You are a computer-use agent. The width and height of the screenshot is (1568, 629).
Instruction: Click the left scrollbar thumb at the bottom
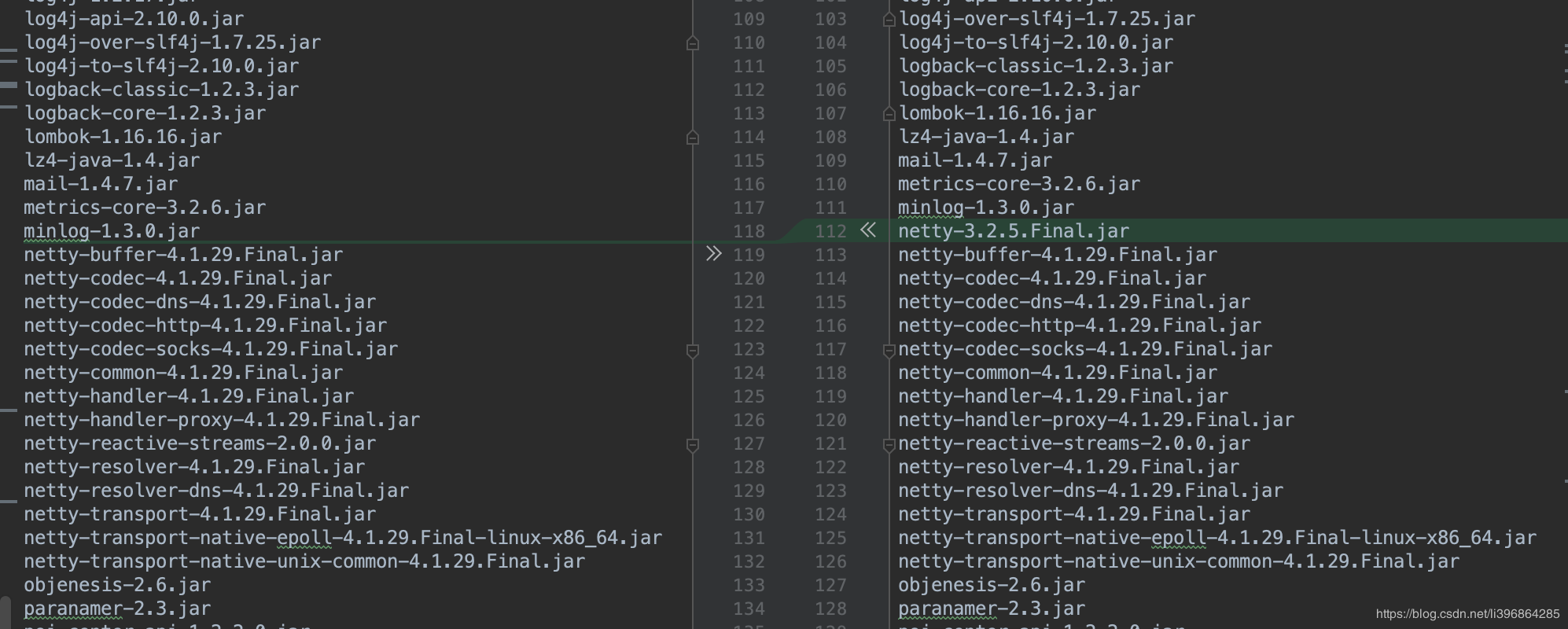tap(6, 612)
